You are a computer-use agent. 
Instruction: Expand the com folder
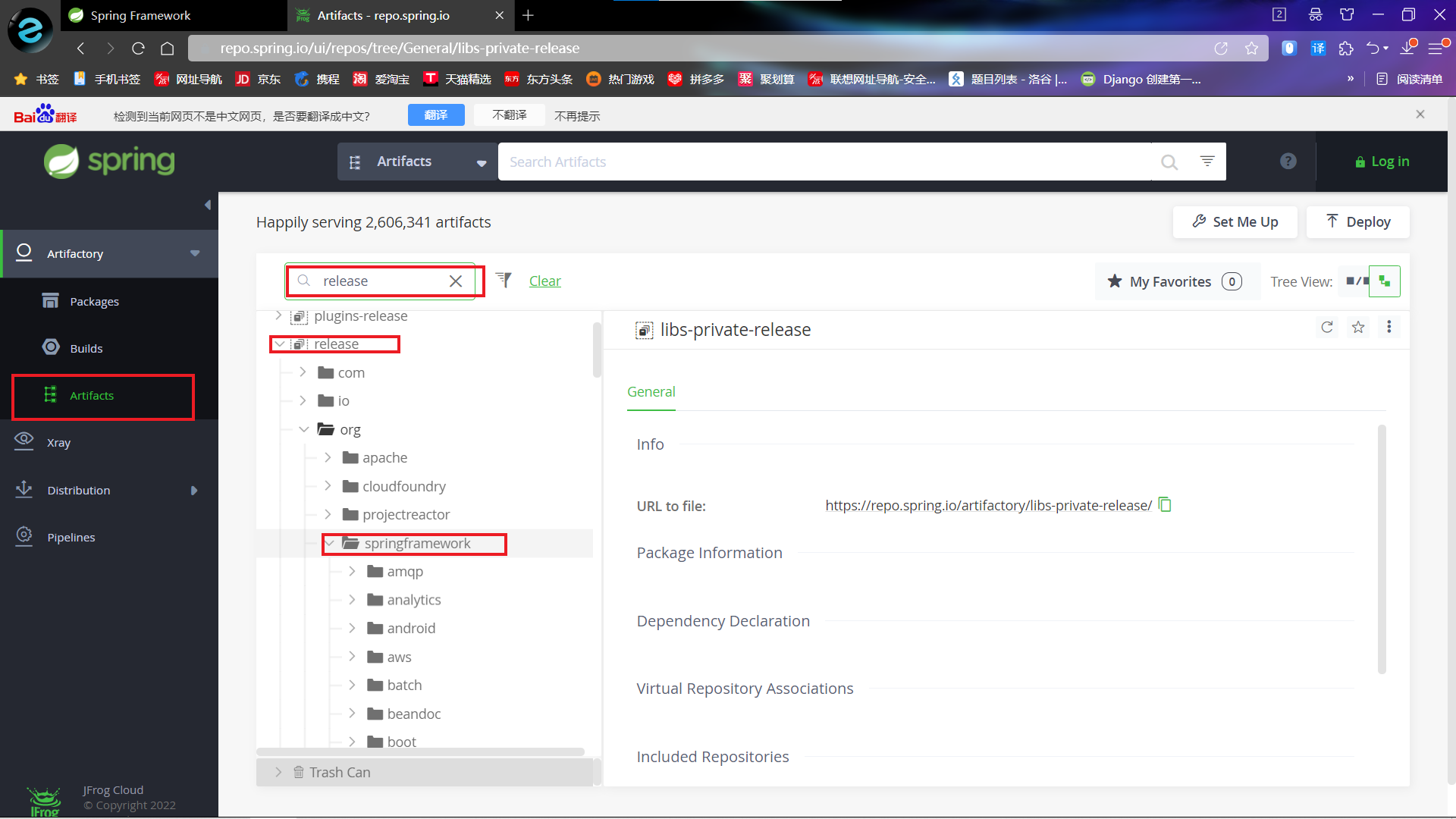303,372
